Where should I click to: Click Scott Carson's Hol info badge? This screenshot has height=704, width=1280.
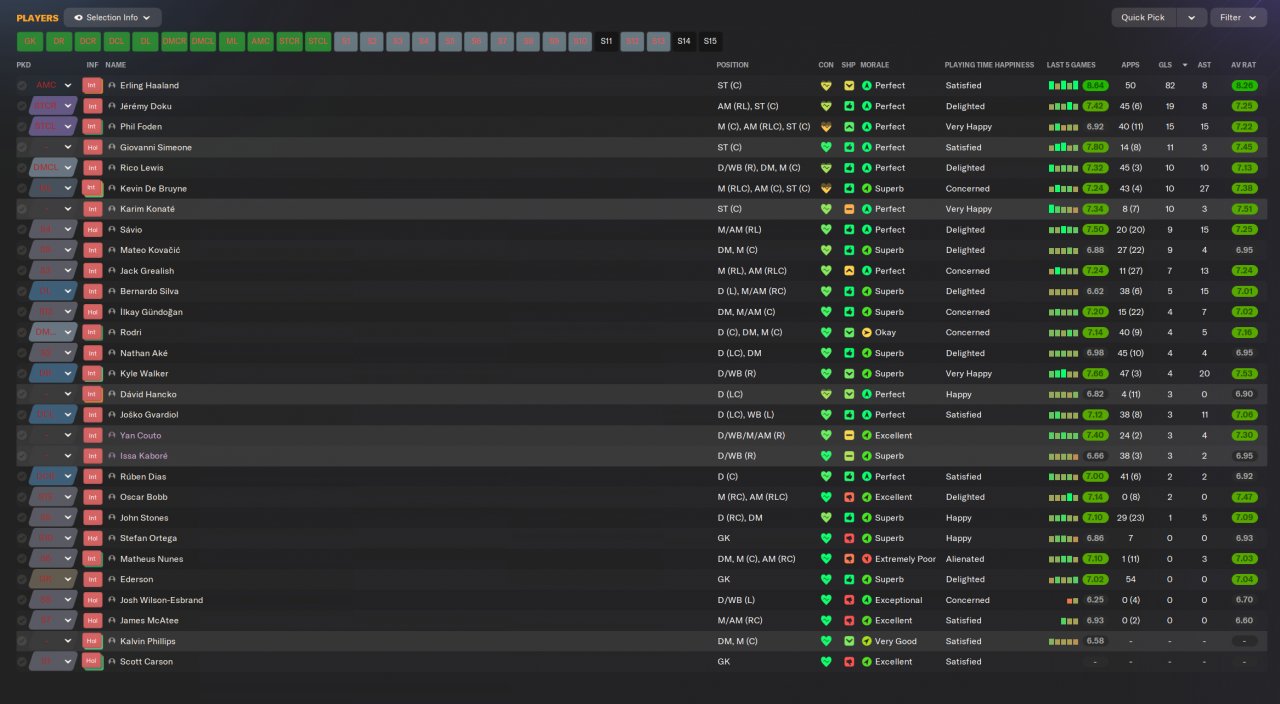tap(92, 662)
